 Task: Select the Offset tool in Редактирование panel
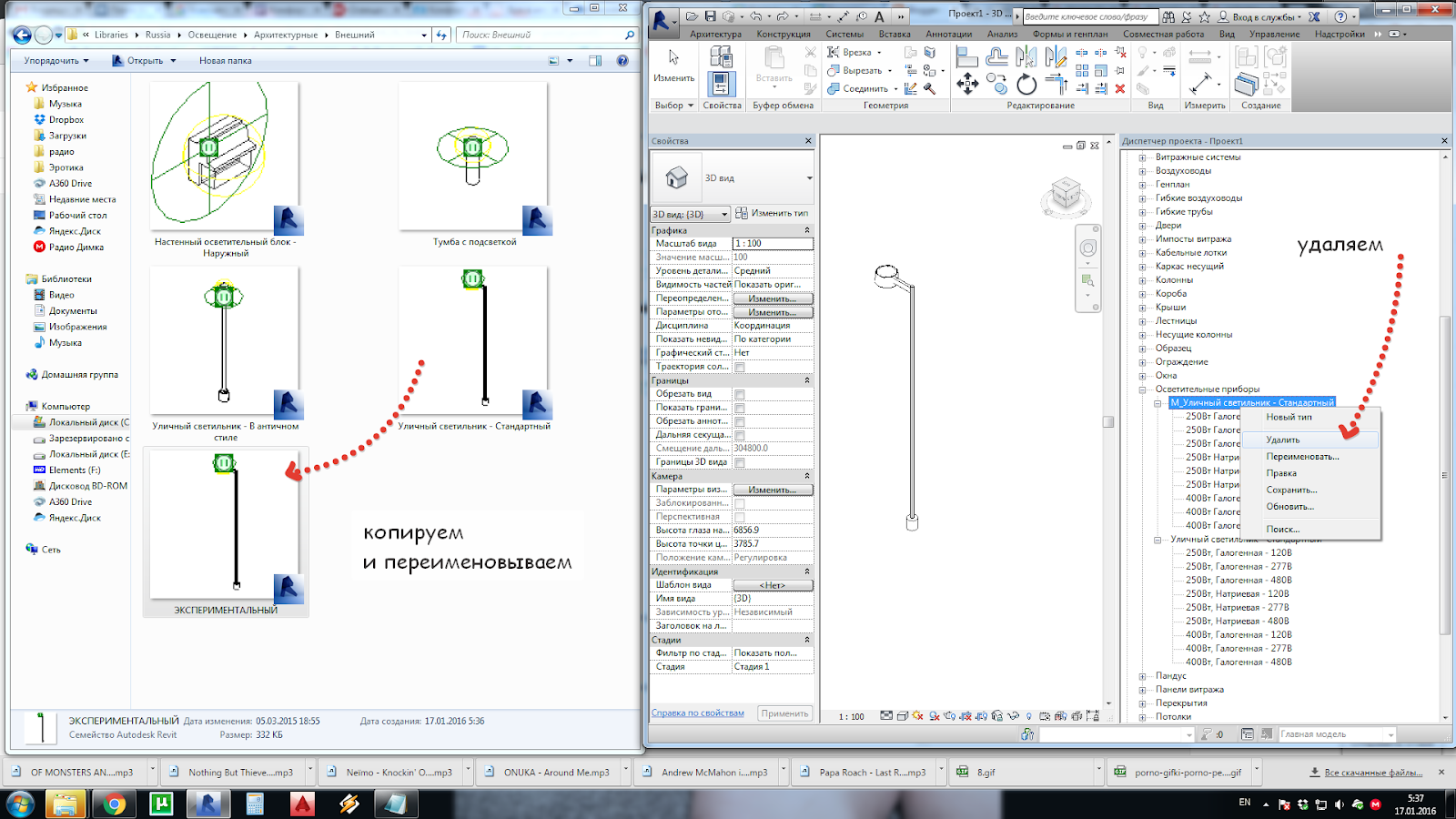(997, 57)
